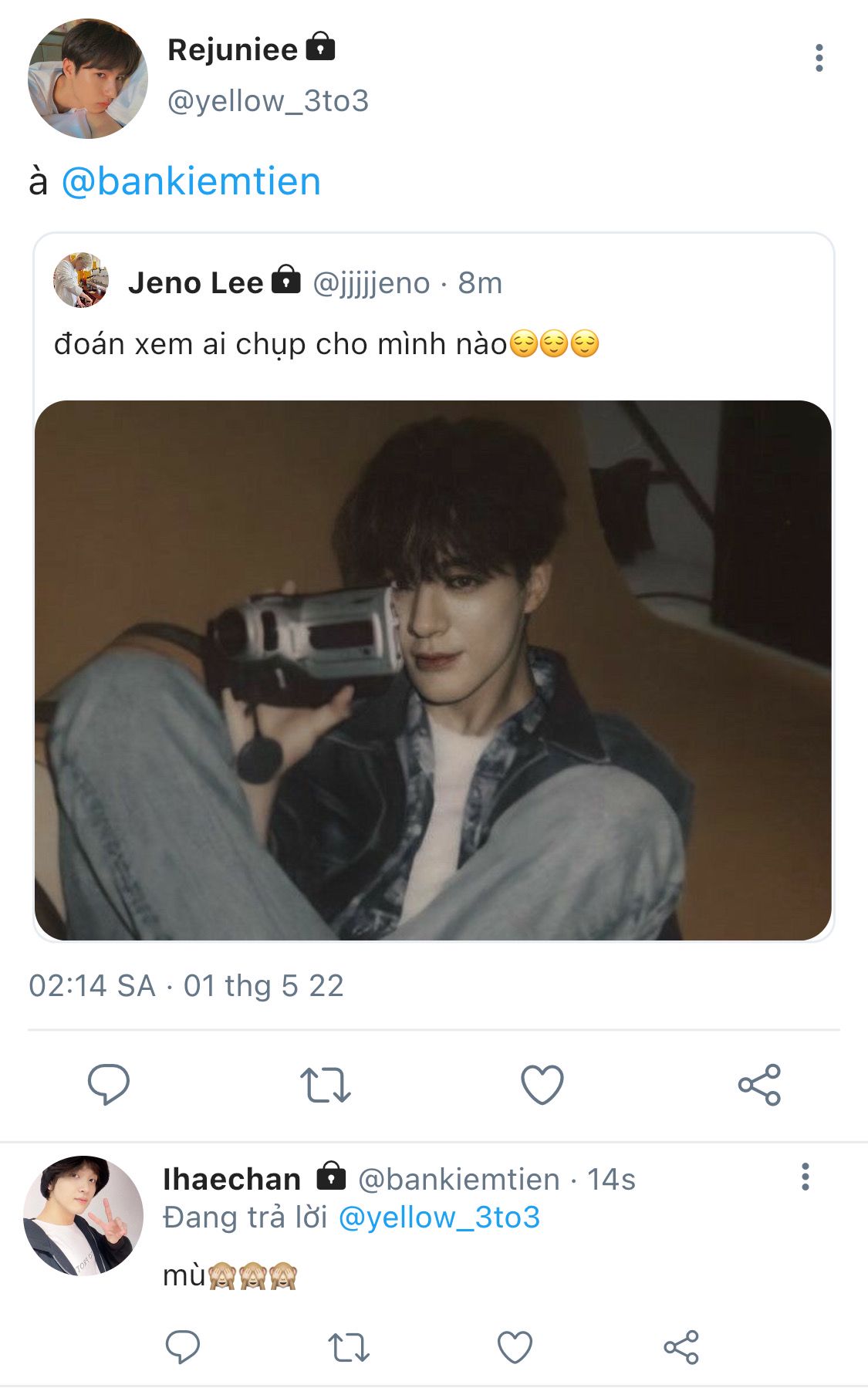View lhaechan's profile avatar
Image resolution: width=868 pixels, height=1388 pixels.
tap(83, 1216)
